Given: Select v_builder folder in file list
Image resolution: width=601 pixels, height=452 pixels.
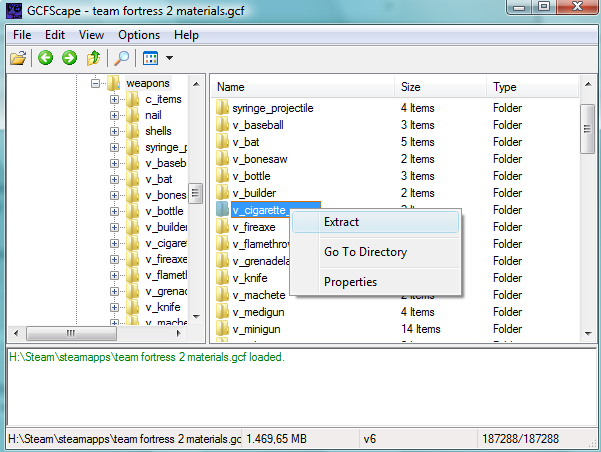Looking at the screenshot, I should coord(254,193).
